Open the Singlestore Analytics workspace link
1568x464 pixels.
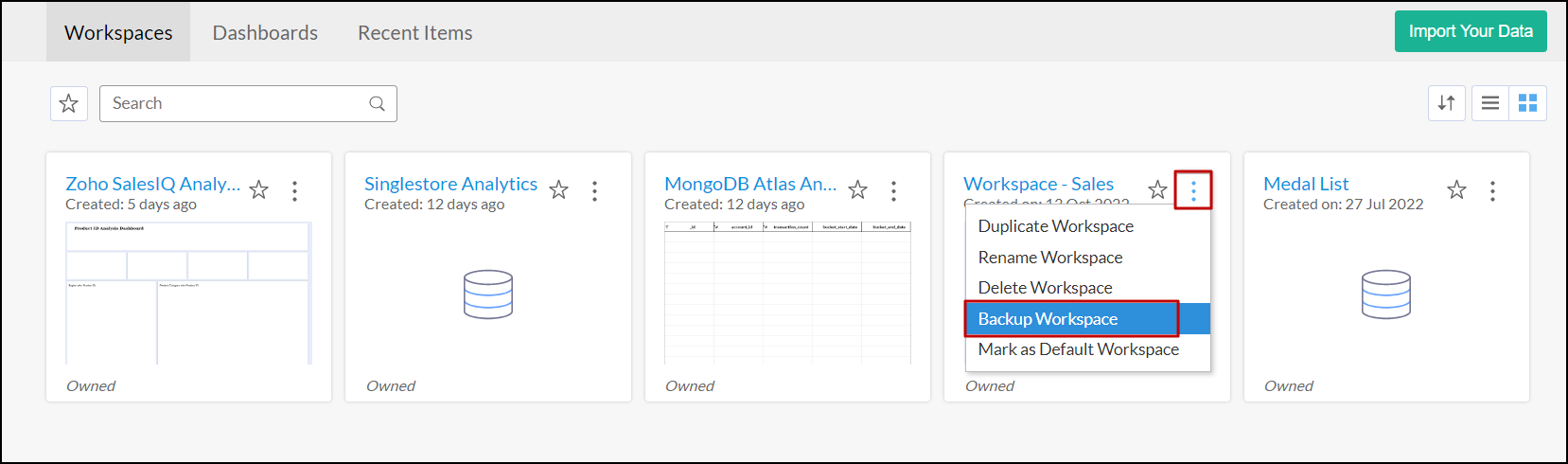450,184
